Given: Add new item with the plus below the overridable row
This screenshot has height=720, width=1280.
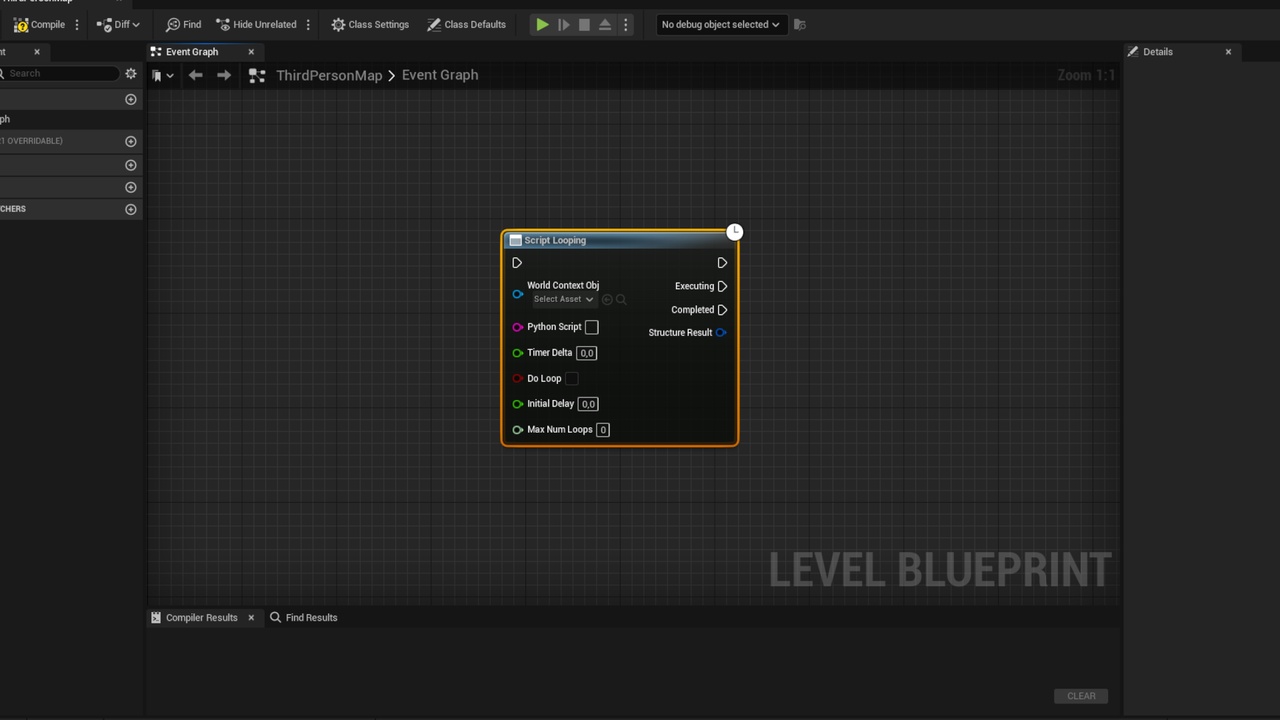Looking at the screenshot, I should (130, 165).
